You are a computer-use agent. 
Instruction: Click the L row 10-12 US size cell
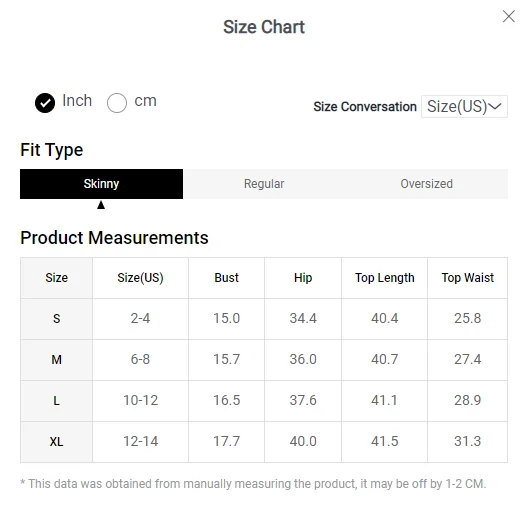tap(140, 400)
